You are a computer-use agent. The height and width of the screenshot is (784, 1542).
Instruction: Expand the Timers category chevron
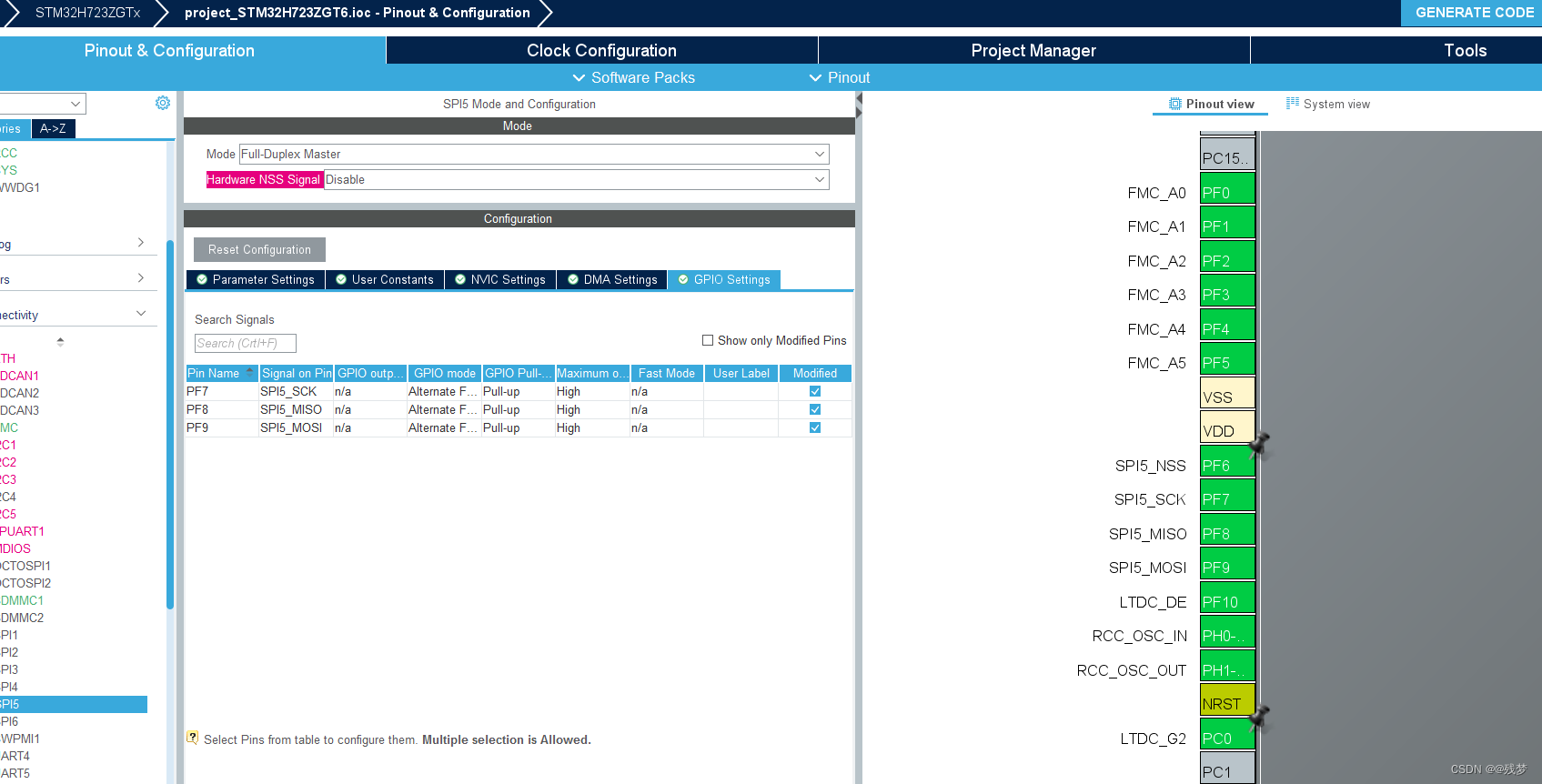[x=141, y=277]
